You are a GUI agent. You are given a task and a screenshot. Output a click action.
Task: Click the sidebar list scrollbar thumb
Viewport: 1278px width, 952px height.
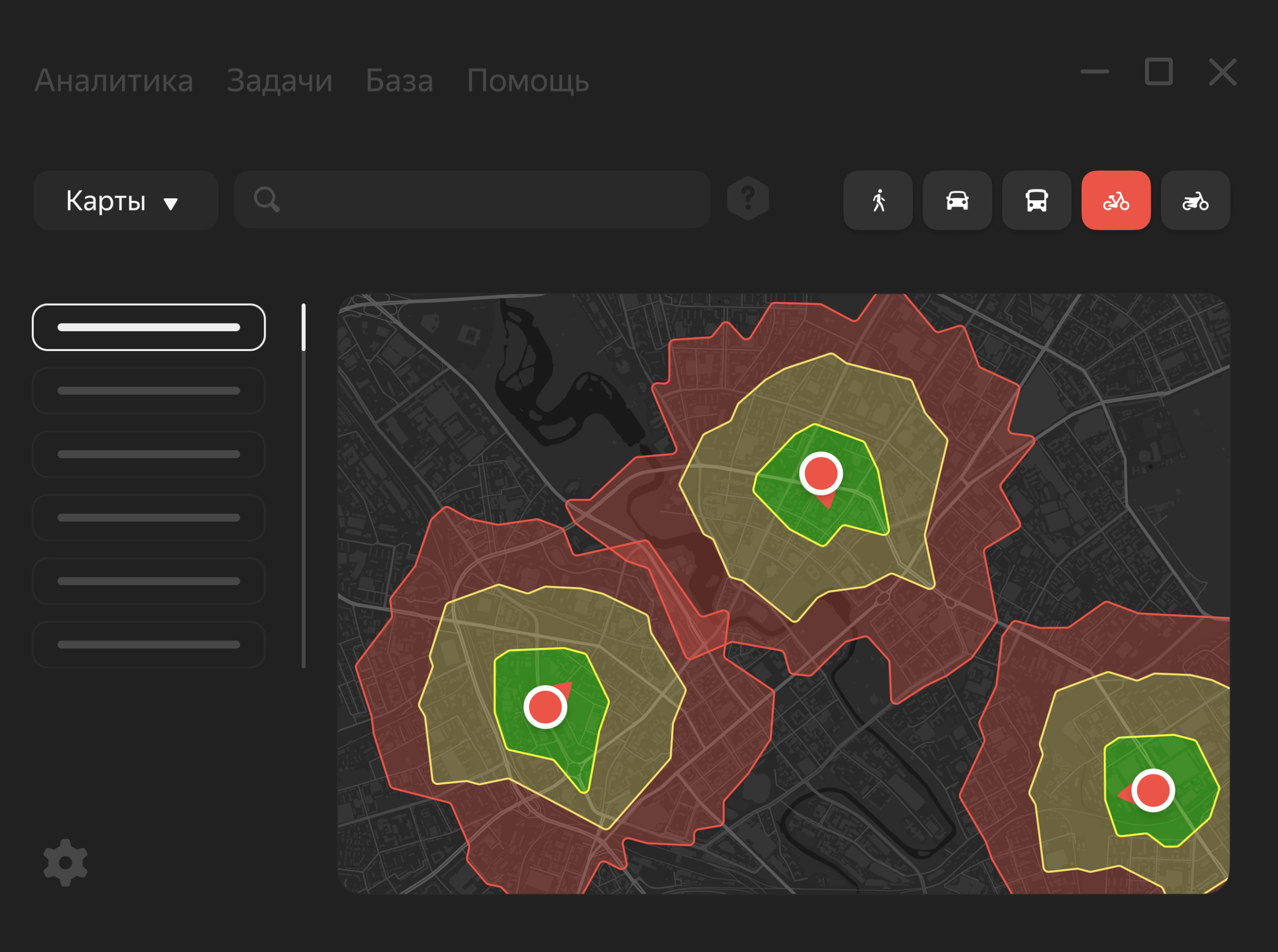[x=303, y=327]
